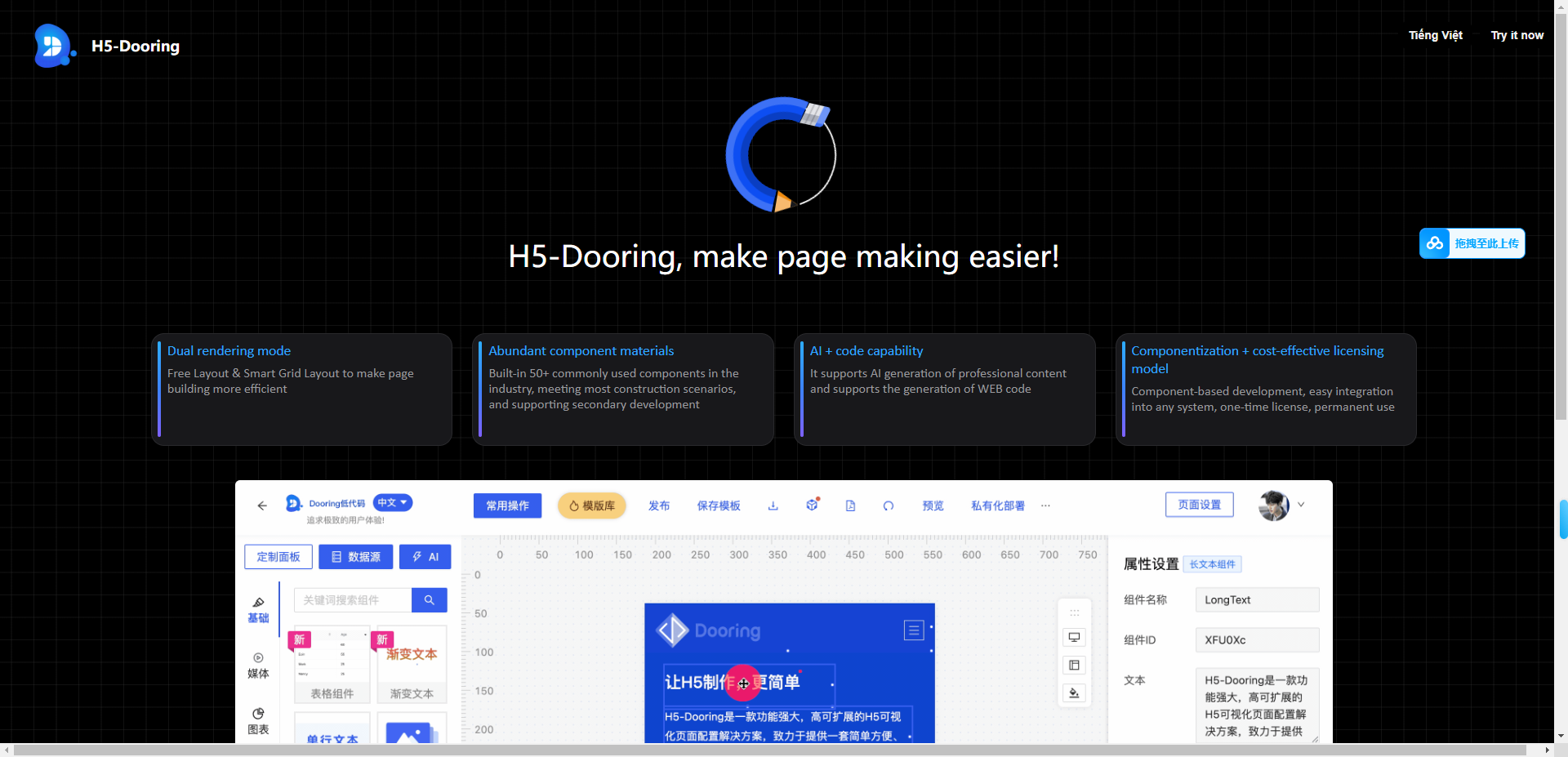Click the horizontal scrollbar at the bottom
1568x757 pixels.
click(769, 750)
